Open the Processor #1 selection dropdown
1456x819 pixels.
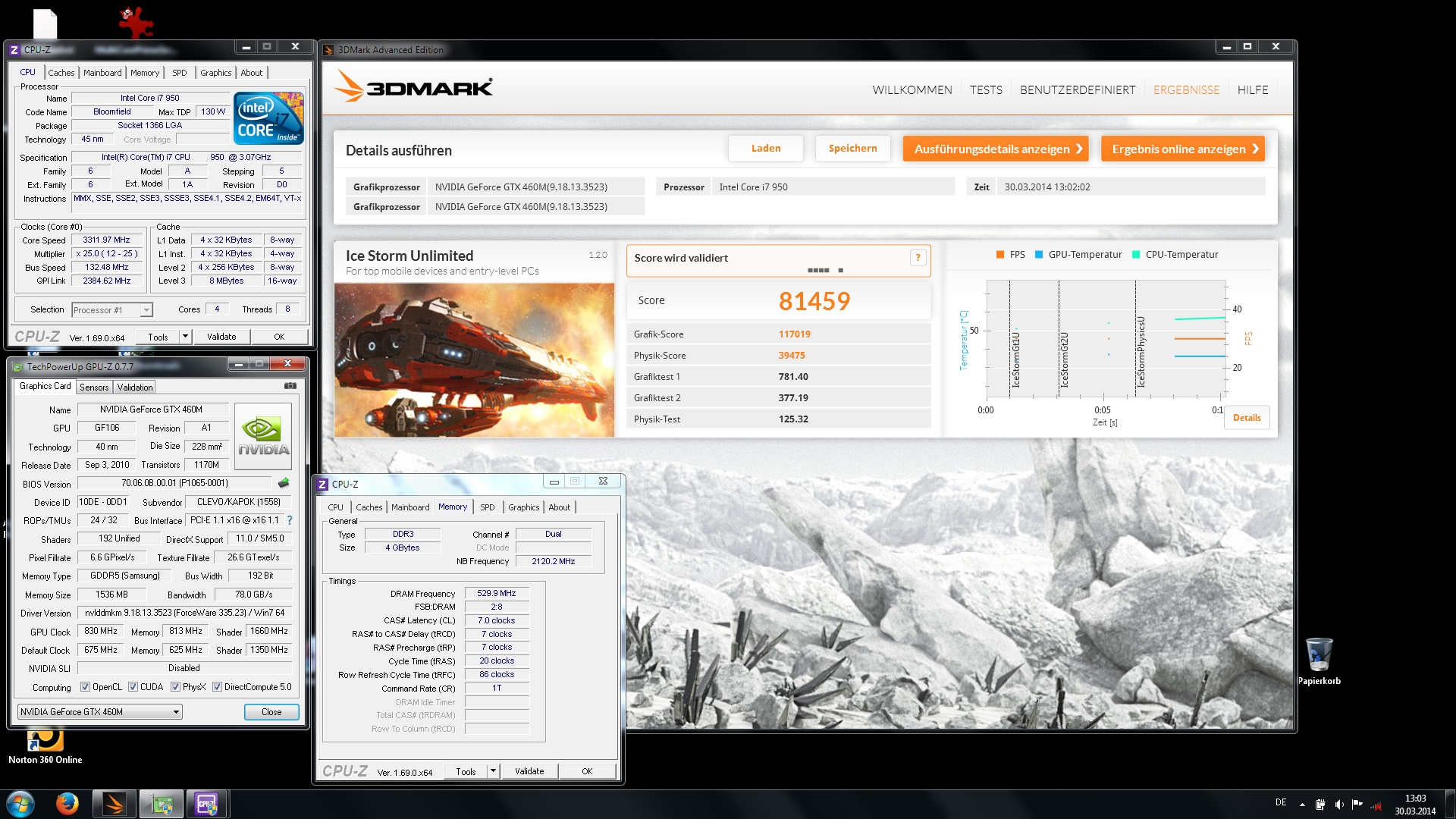(112, 310)
